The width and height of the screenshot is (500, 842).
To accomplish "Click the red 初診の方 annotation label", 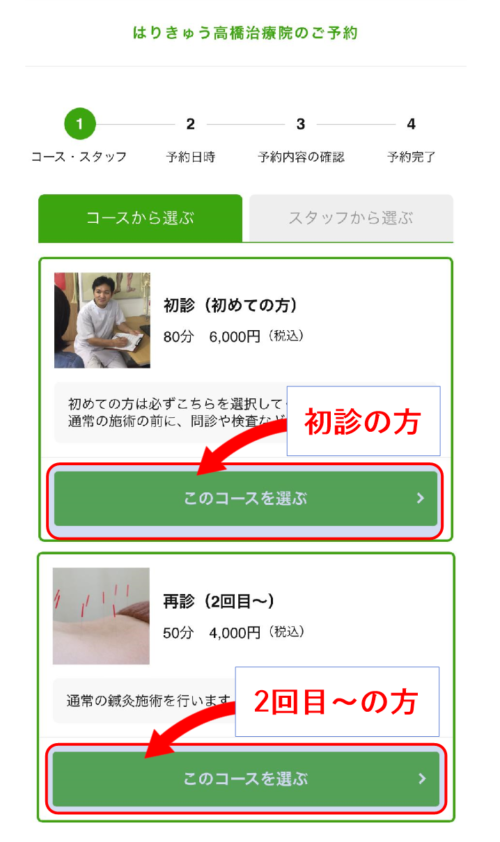I will (x=363, y=421).
